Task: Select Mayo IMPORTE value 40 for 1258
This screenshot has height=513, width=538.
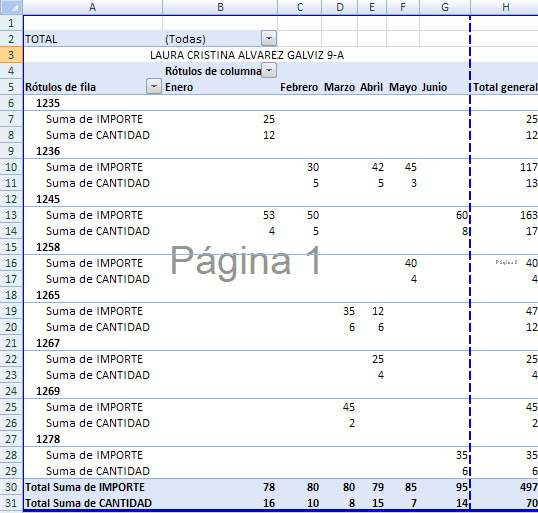Action: click(411, 263)
